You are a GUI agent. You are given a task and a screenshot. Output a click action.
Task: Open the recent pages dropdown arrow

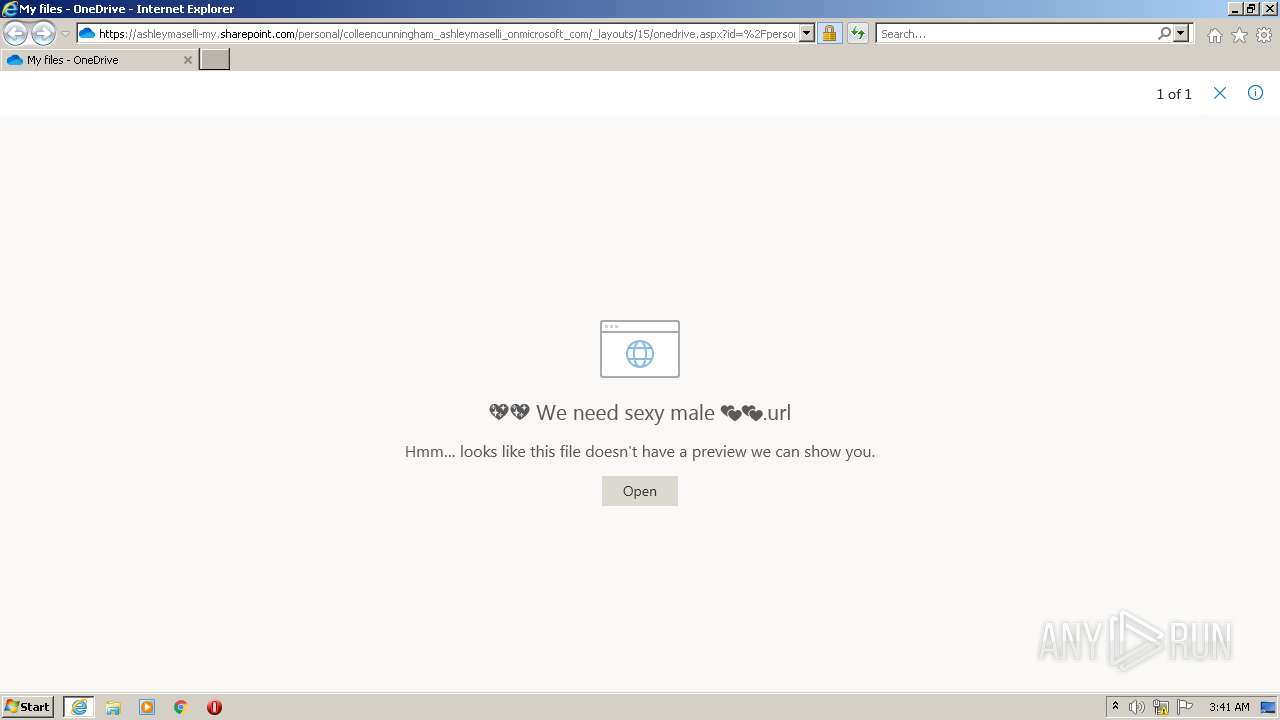[65, 34]
